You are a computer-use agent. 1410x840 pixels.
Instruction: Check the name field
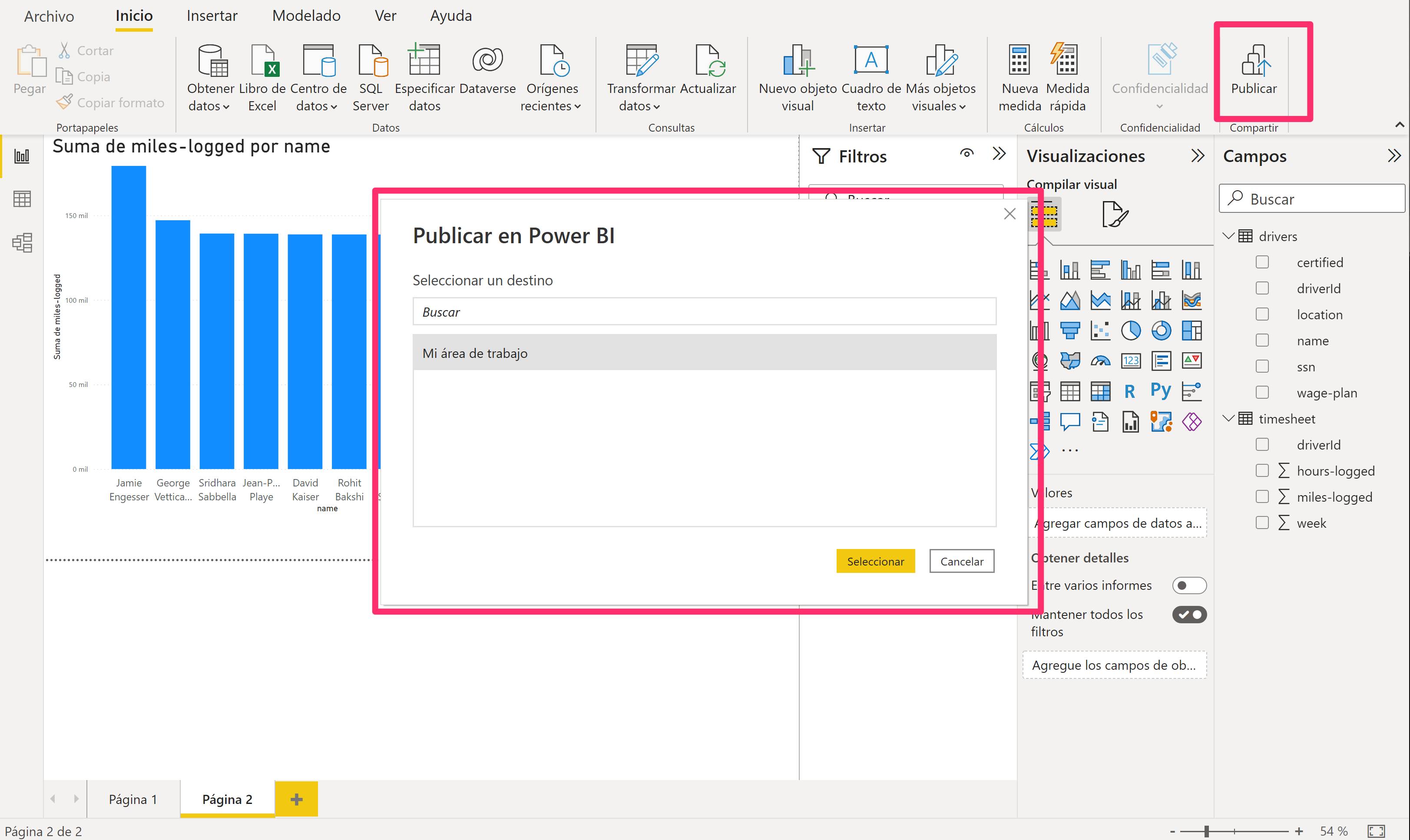tap(1262, 340)
